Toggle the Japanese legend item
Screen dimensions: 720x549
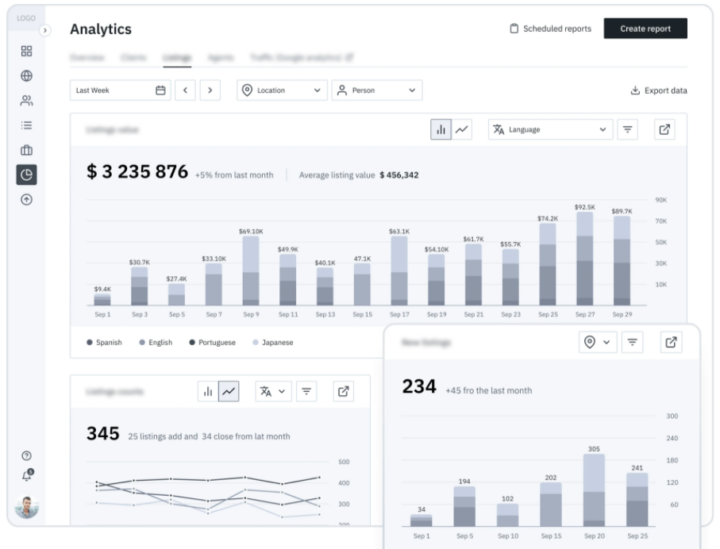[x=273, y=342]
